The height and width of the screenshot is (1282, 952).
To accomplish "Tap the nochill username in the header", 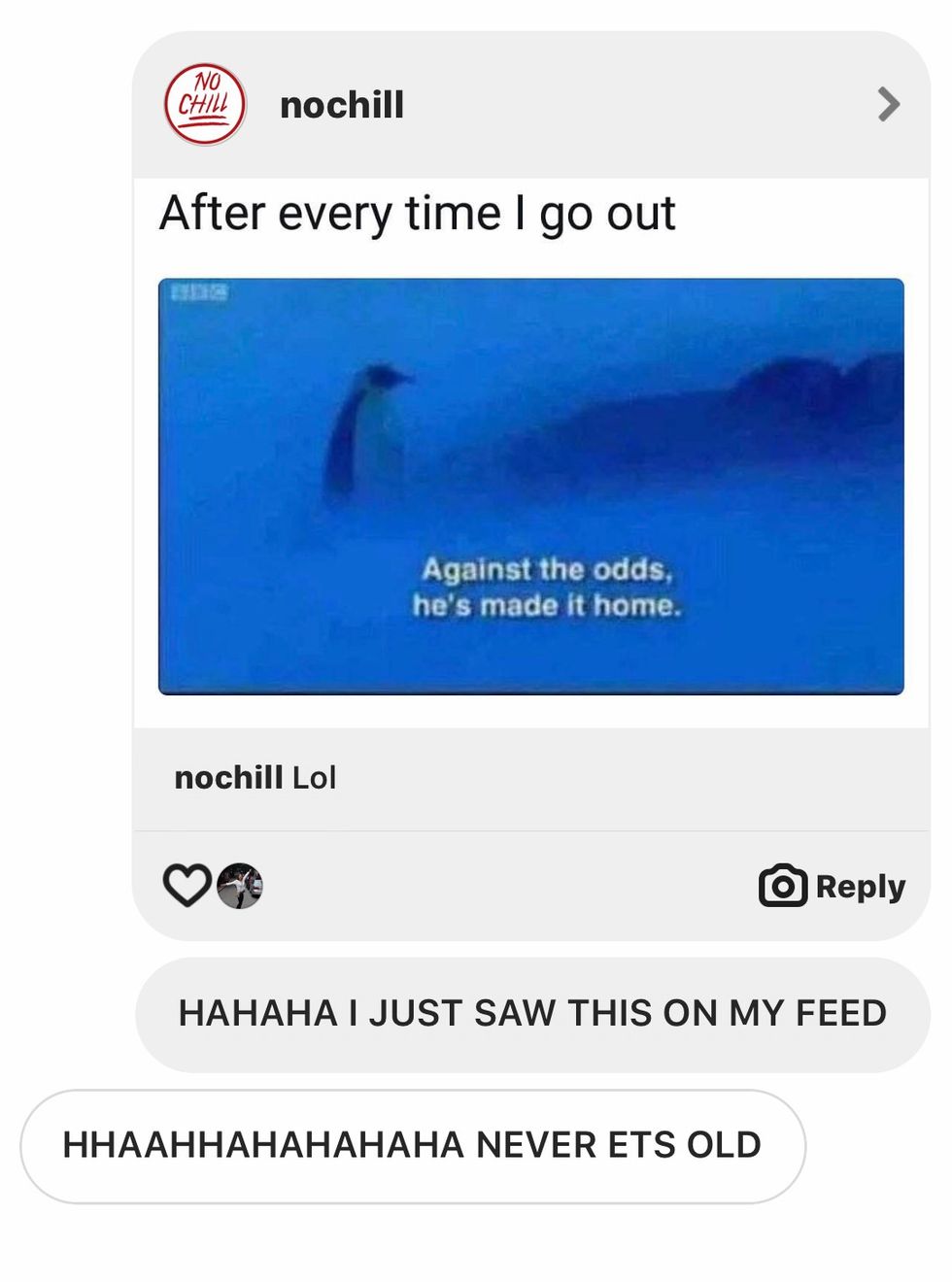I will [341, 105].
